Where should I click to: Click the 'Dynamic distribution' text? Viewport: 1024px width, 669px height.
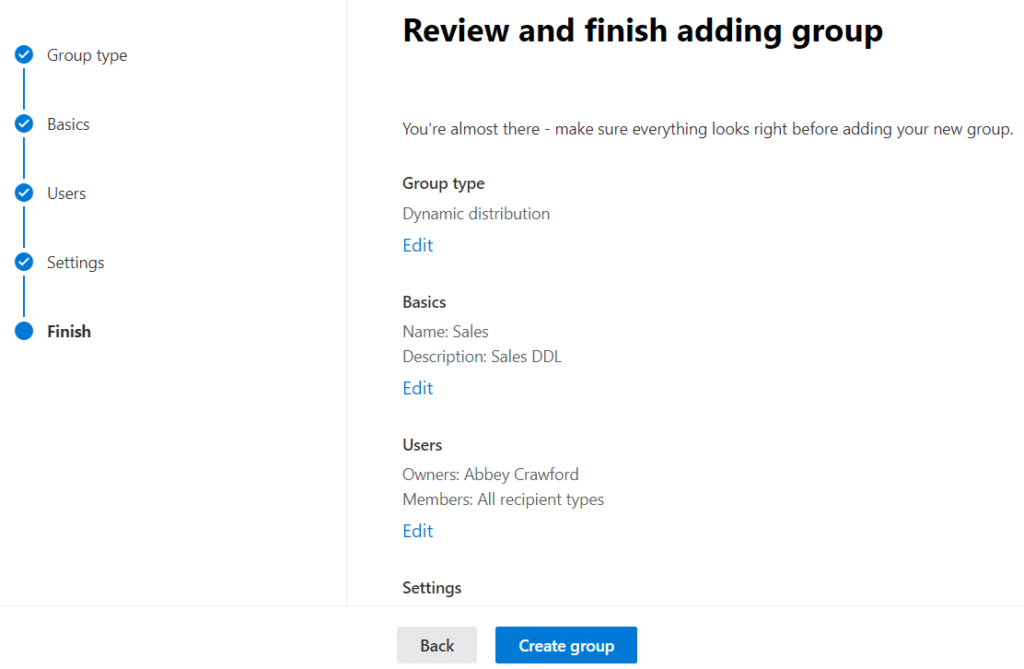pos(476,214)
